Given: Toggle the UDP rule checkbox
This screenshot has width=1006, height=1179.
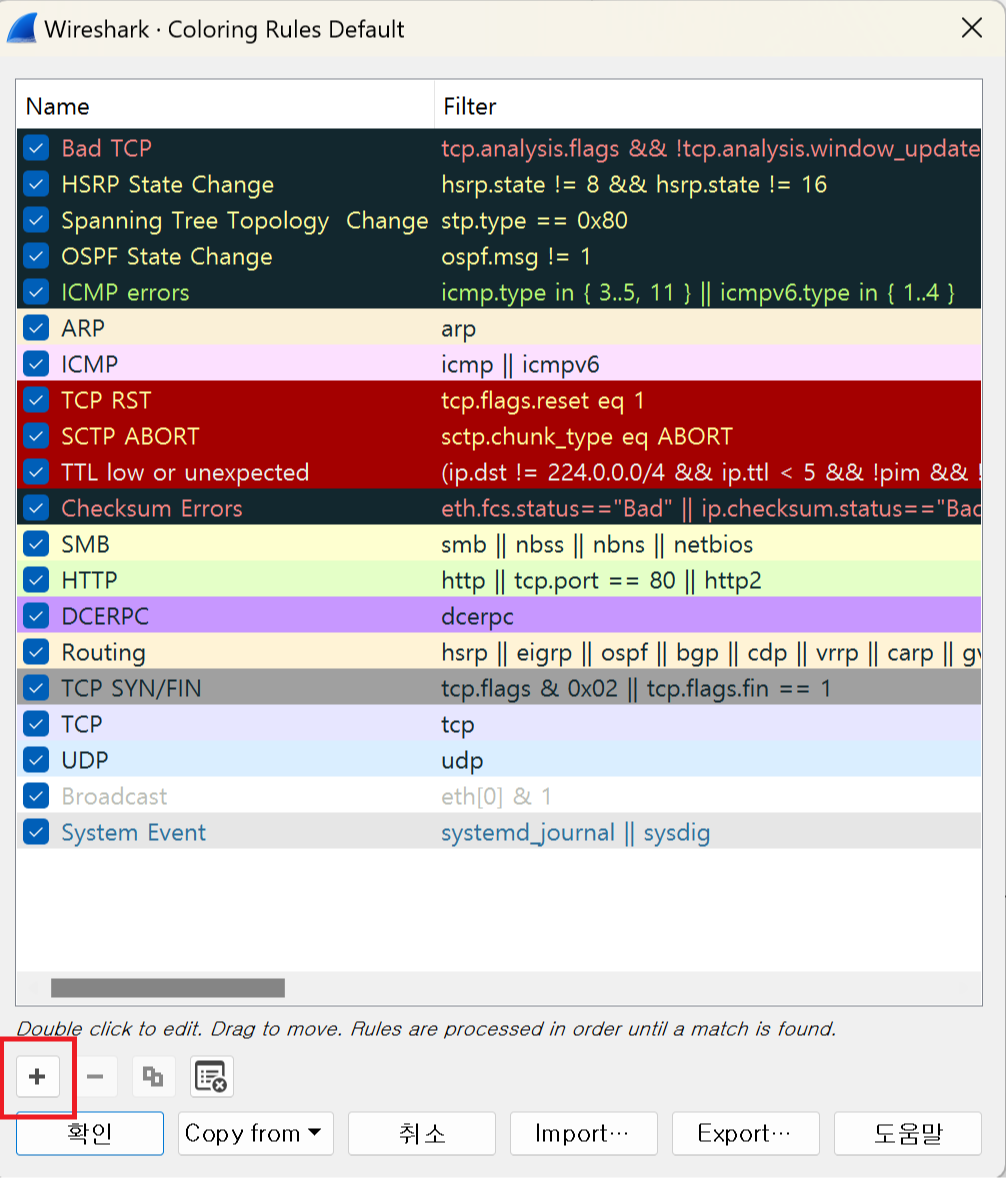Looking at the screenshot, I should click(36, 760).
